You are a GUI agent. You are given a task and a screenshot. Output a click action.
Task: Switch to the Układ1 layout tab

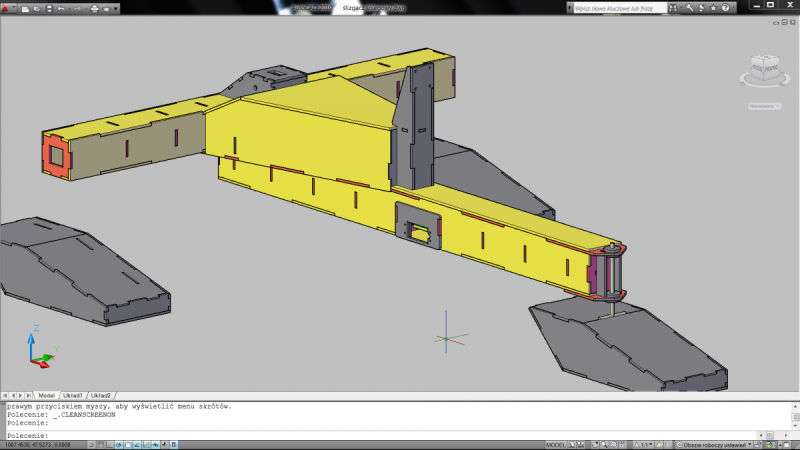(x=74, y=395)
